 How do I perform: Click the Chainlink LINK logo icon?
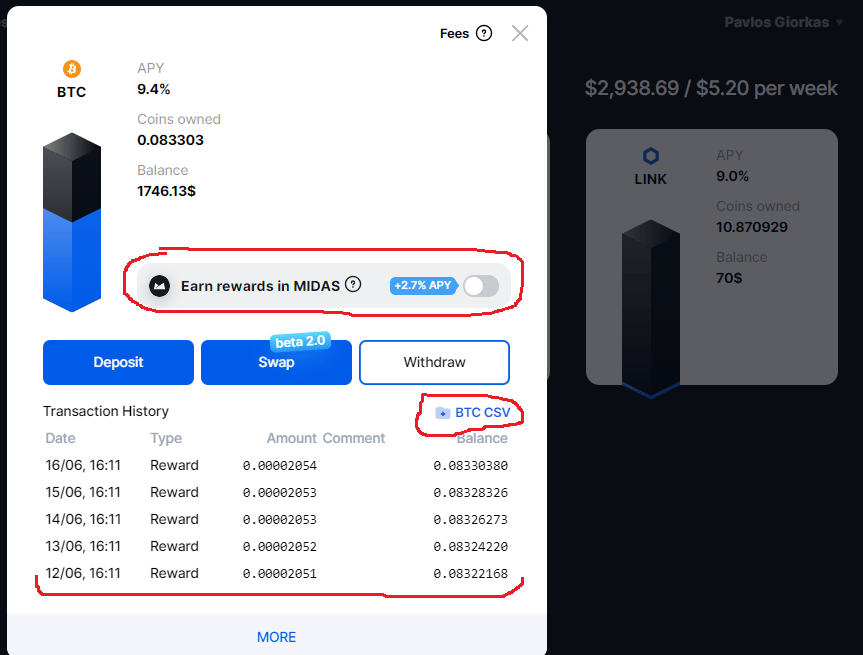(x=651, y=156)
